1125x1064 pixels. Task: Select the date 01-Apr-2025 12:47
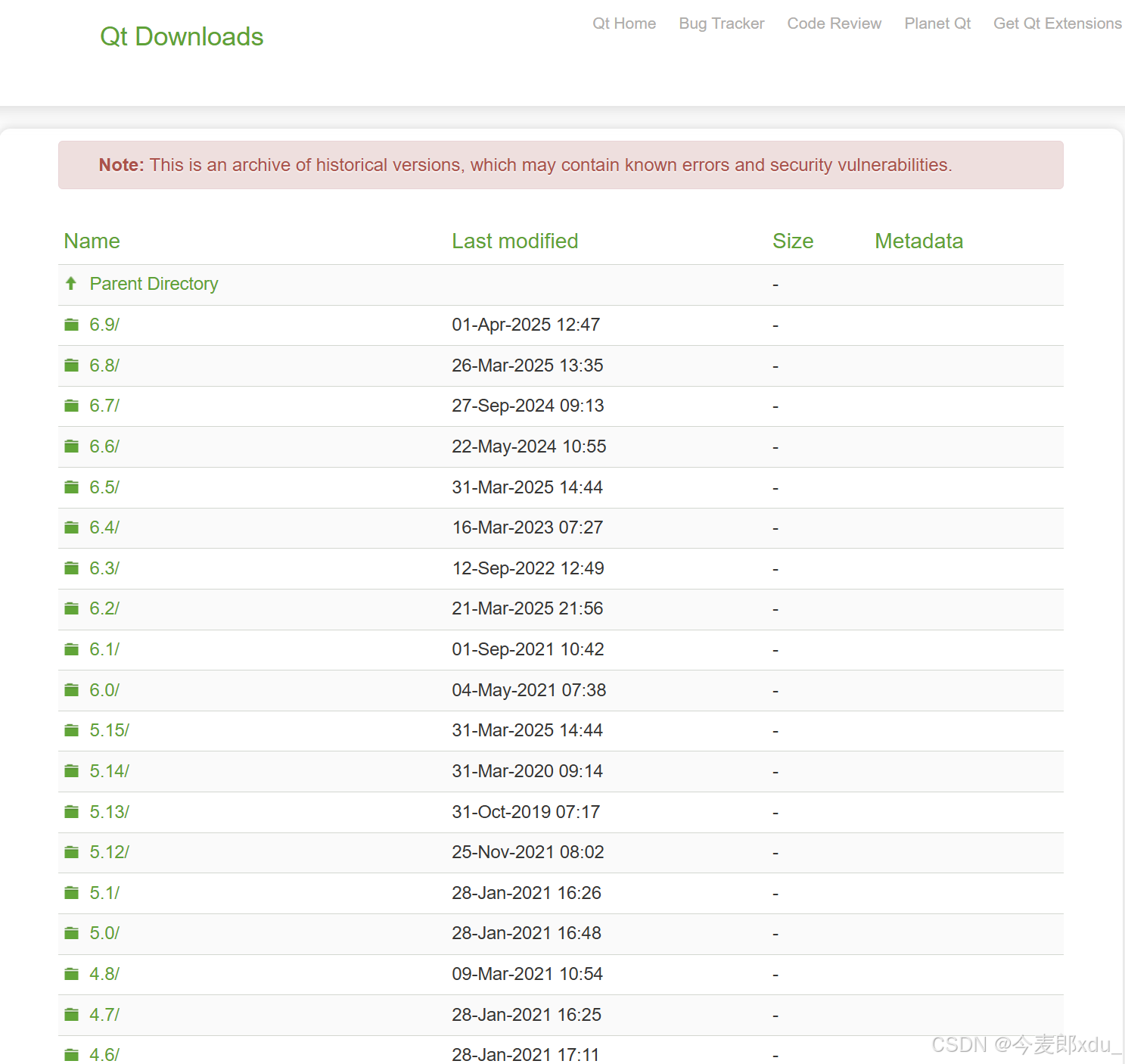tap(526, 325)
